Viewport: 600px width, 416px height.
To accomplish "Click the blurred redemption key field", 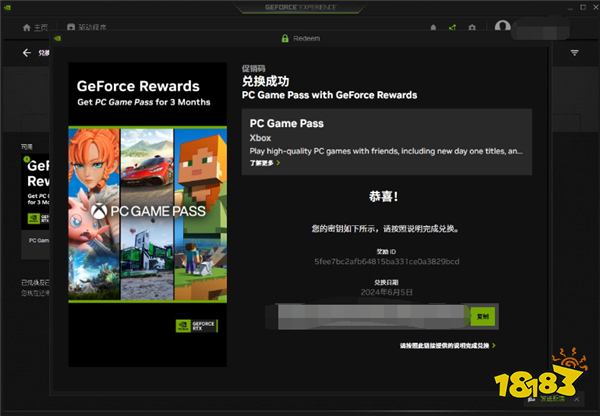I will pos(371,317).
